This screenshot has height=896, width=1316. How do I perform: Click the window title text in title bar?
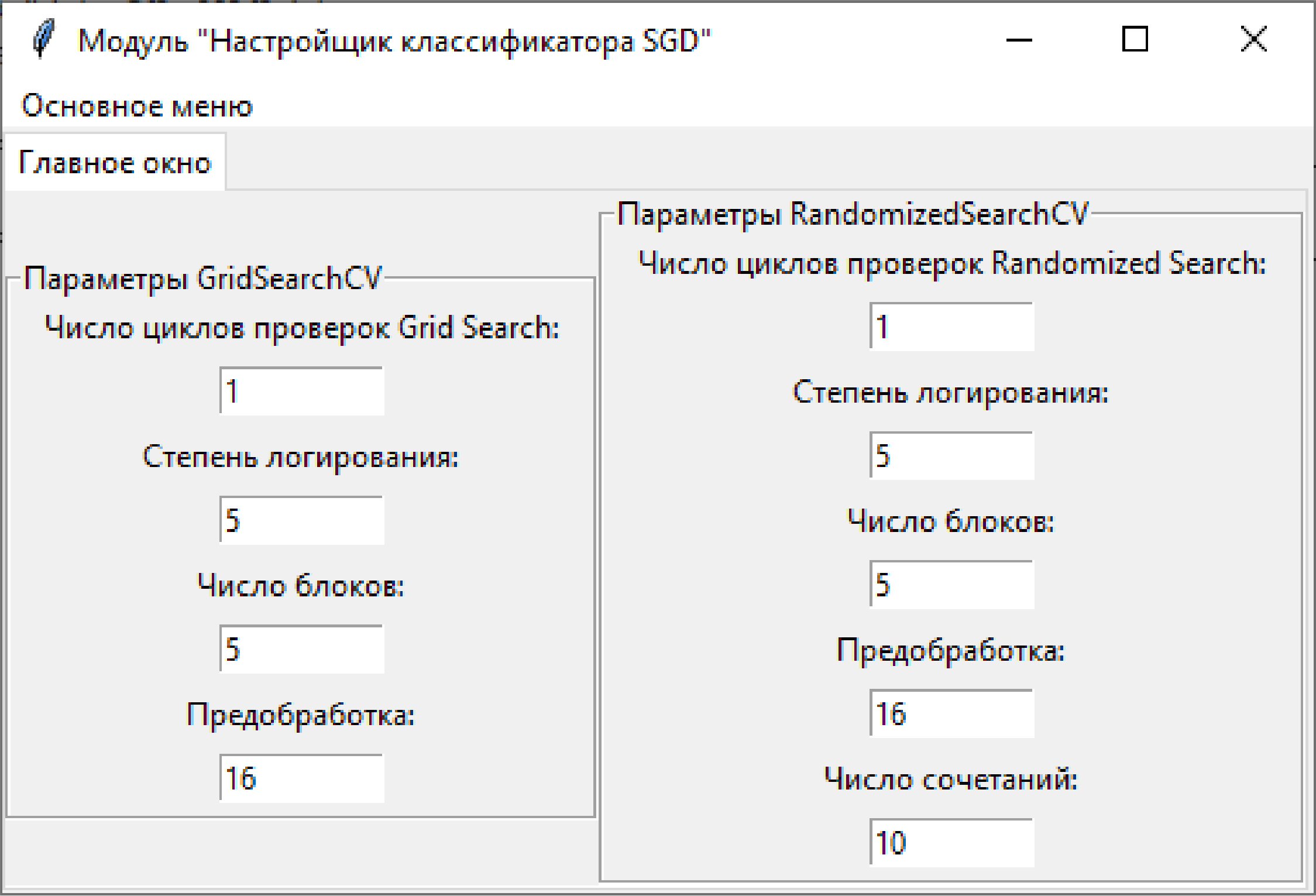394,41
